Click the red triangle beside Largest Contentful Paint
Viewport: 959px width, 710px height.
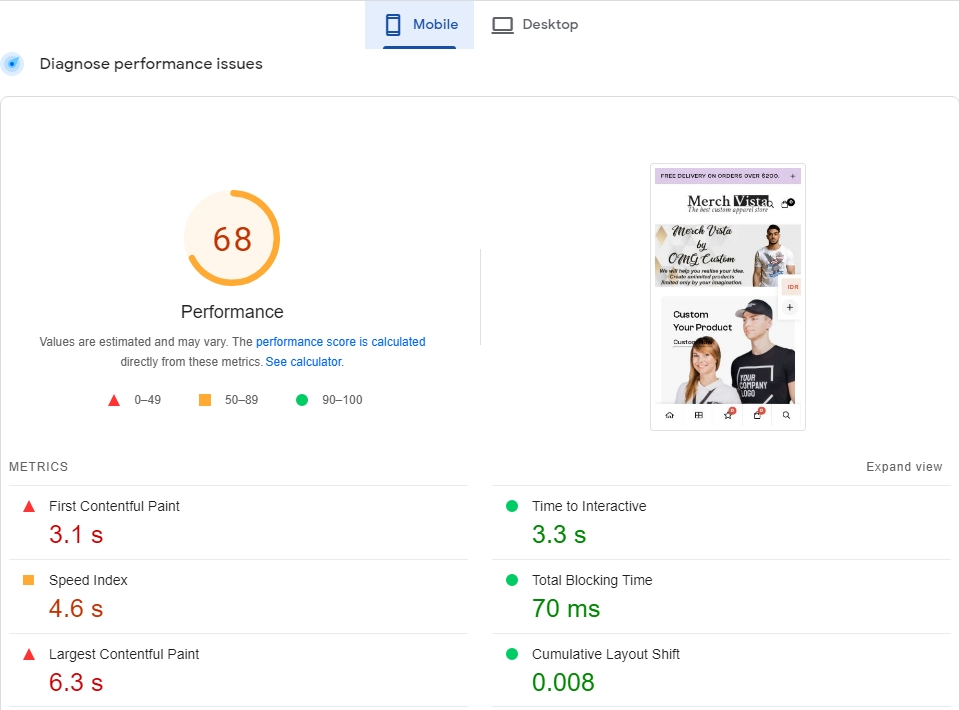[x=29, y=655]
